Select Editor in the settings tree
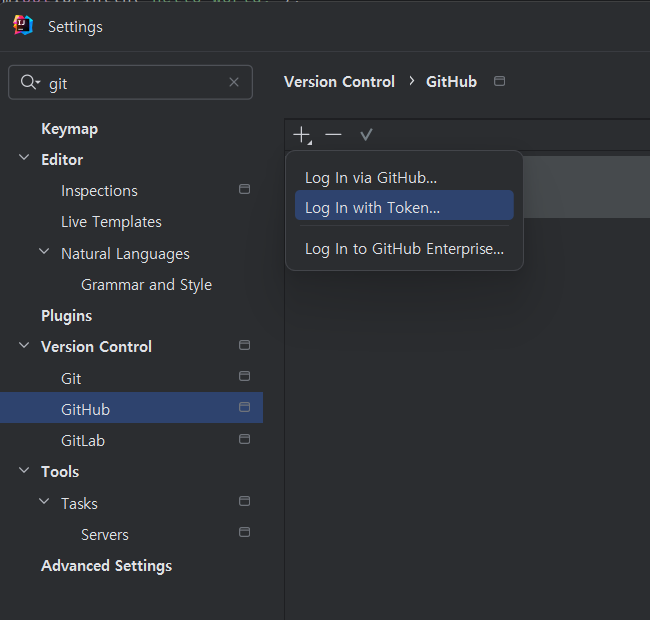This screenshot has width=650, height=620. click(62, 160)
